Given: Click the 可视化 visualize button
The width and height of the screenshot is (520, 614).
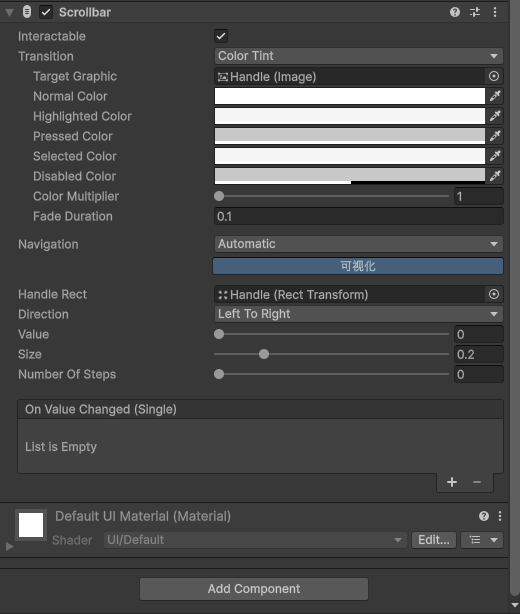Looking at the screenshot, I should coord(358,266).
